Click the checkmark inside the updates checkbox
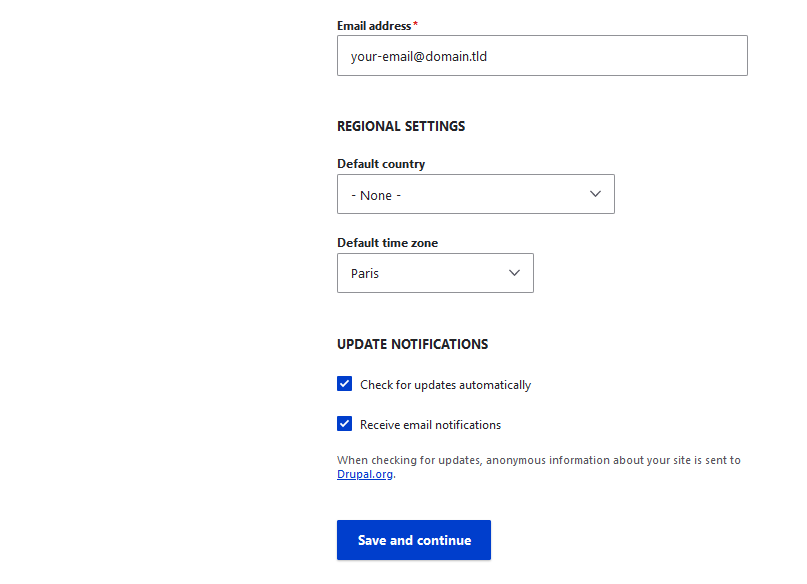807x584 pixels. pos(344,383)
